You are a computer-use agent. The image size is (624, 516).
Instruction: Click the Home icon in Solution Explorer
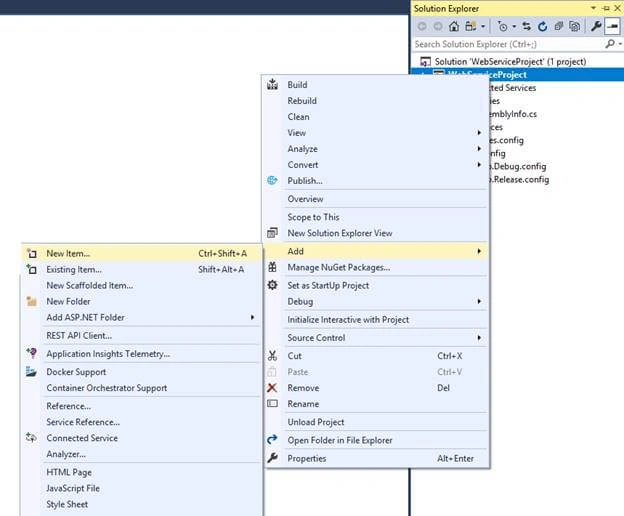(454, 26)
